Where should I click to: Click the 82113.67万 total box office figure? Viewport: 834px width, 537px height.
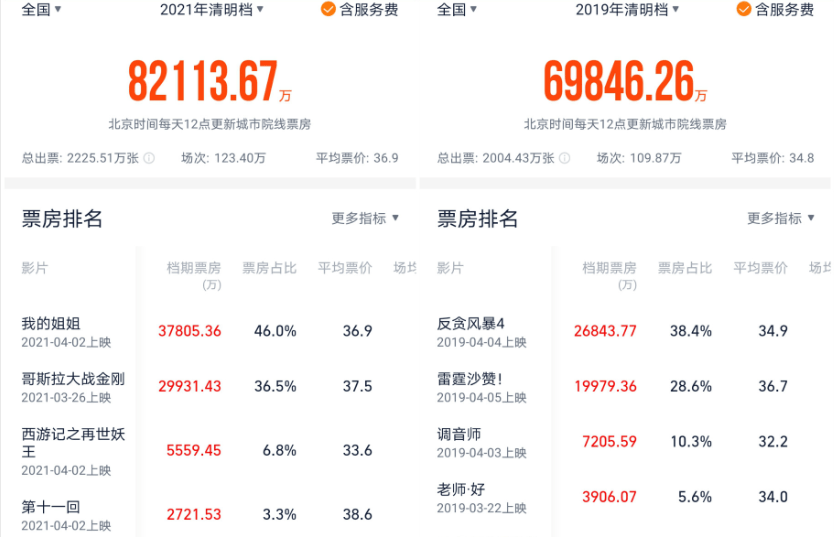210,81
